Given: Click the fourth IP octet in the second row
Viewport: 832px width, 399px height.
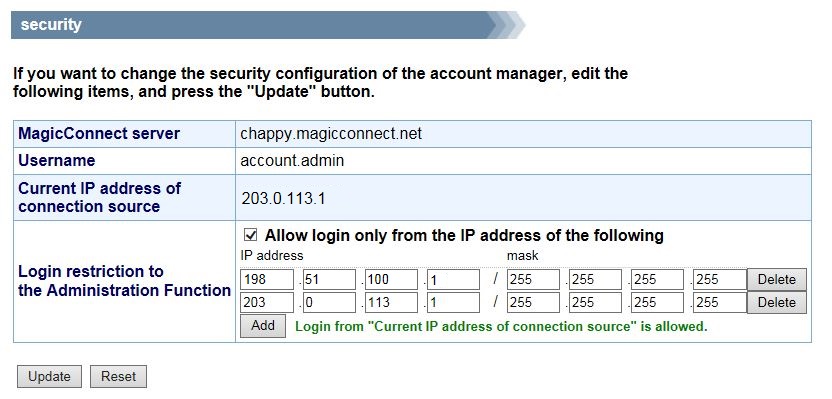Looking at the screenshot, I should click(453, 302).
